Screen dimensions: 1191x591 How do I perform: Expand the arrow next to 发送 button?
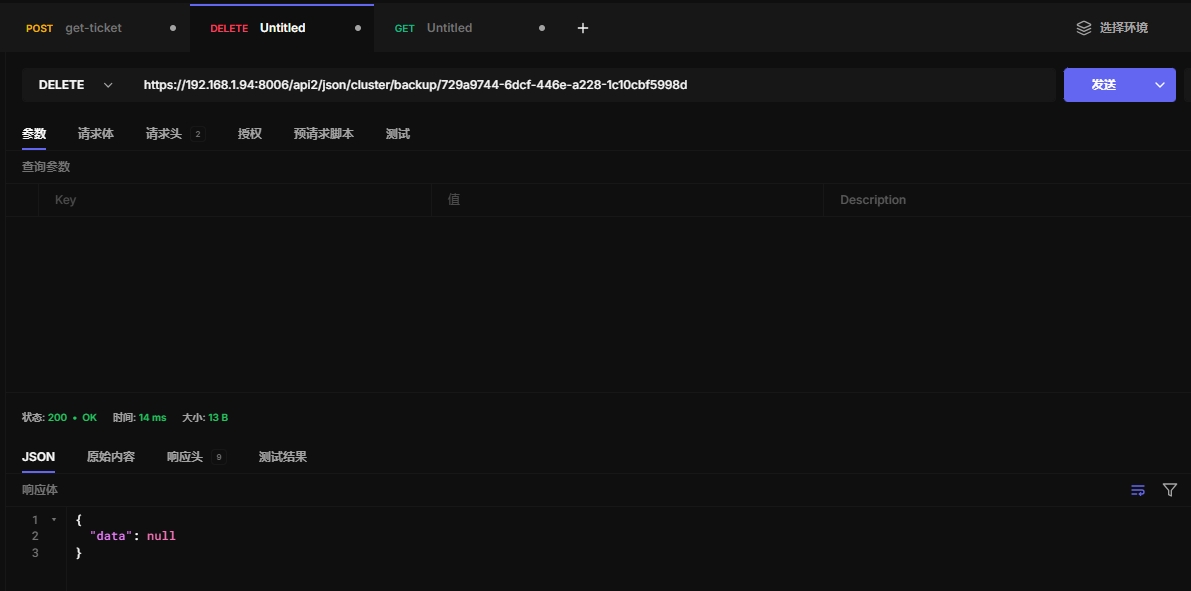tap(1160, 85)
